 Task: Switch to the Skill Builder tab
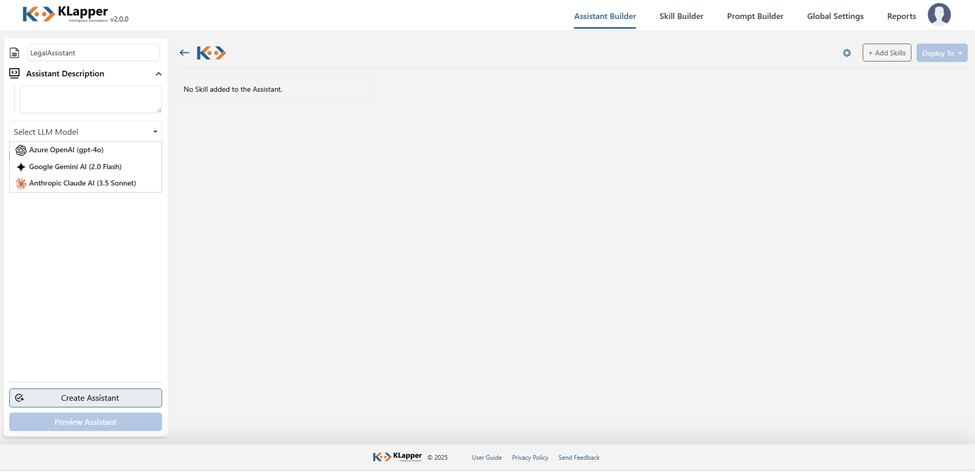coord(682,16)
